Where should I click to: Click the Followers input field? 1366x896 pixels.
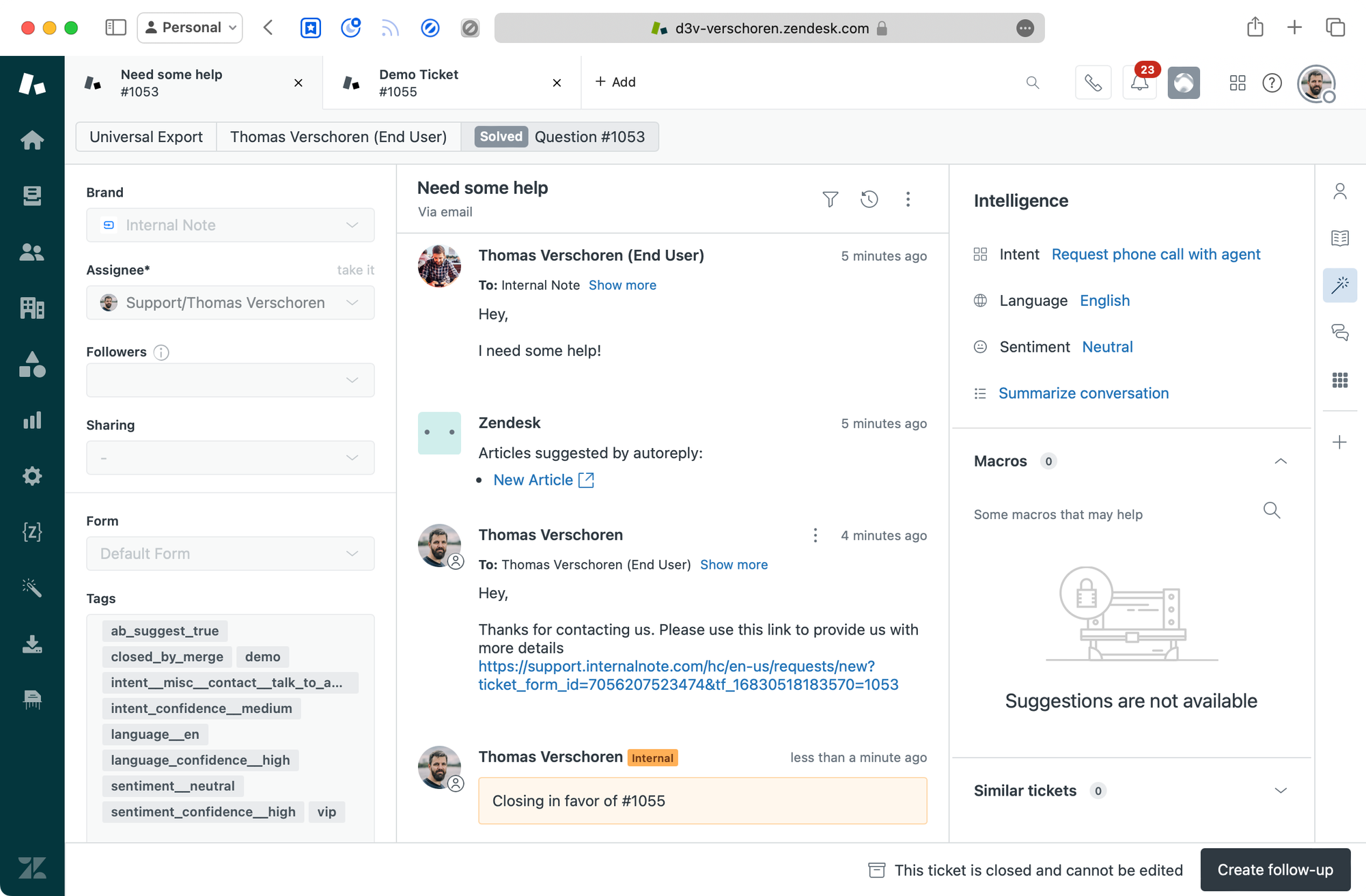click(x=230, y=380)
